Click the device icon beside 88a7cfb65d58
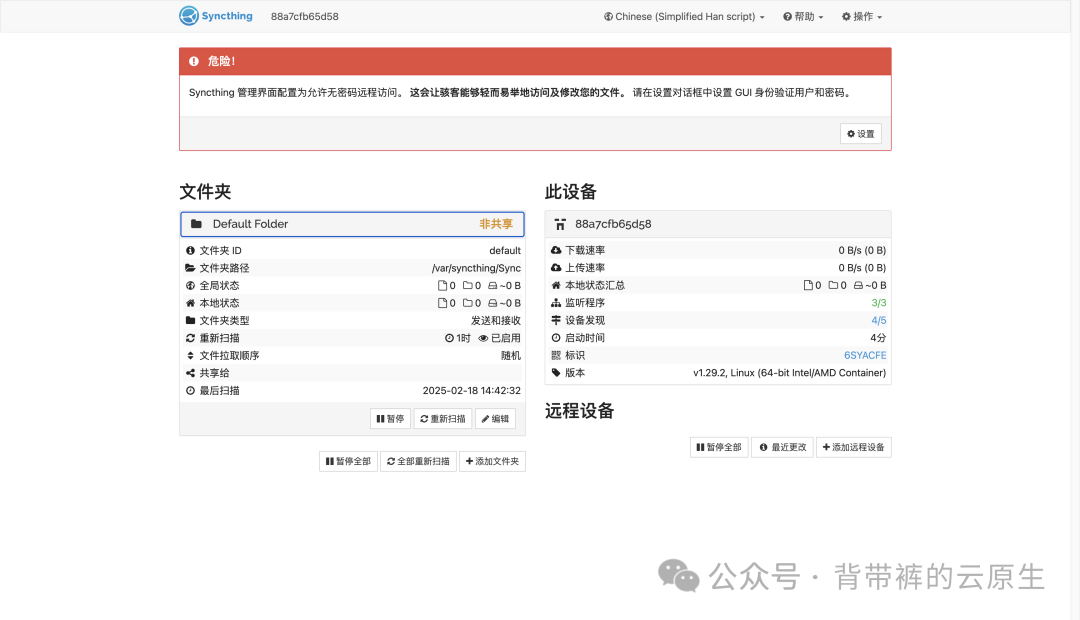Screen dimensions: 1080x620 click(x=560, y=224)
